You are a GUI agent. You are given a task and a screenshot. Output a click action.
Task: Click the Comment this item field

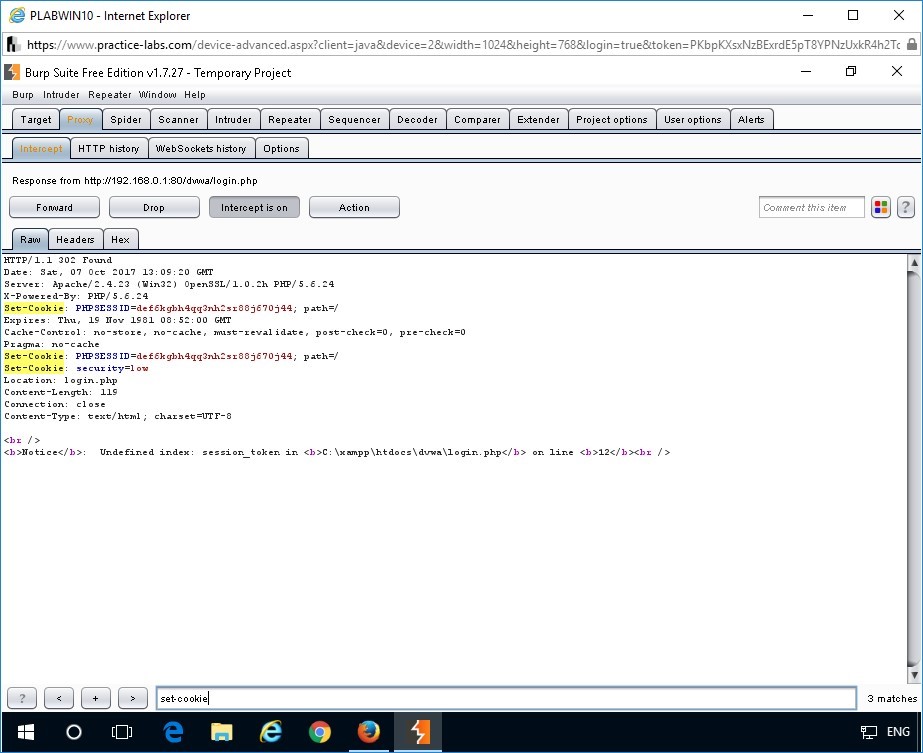pyautogui.click(x=811, y=208)
